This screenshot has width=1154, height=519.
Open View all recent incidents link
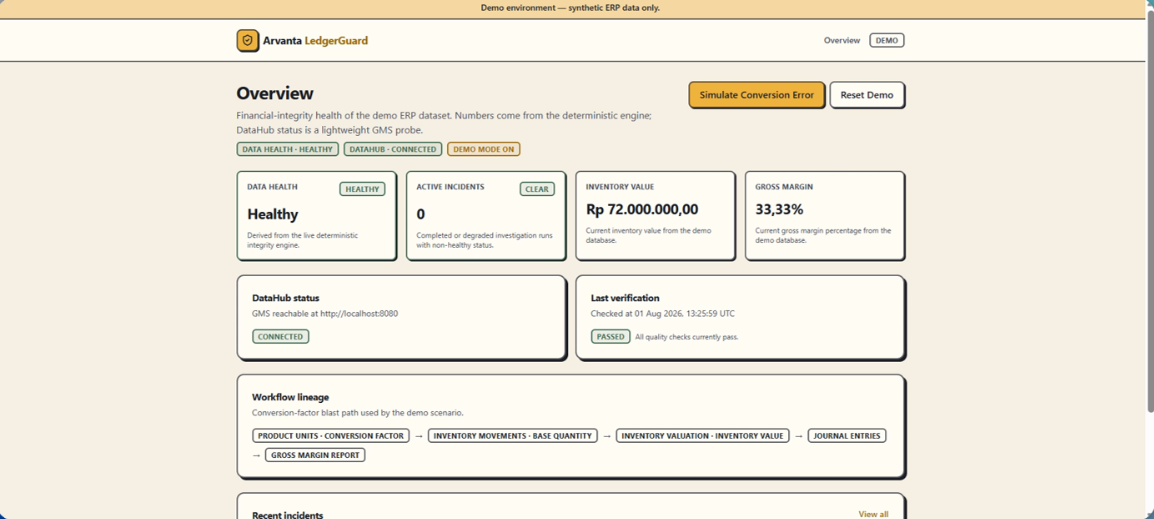[x=873, y=514]
